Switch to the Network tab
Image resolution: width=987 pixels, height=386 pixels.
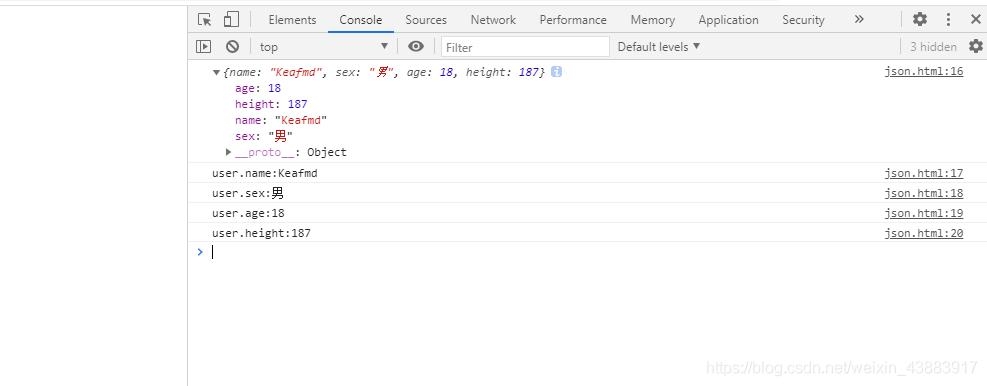[493, 20]
